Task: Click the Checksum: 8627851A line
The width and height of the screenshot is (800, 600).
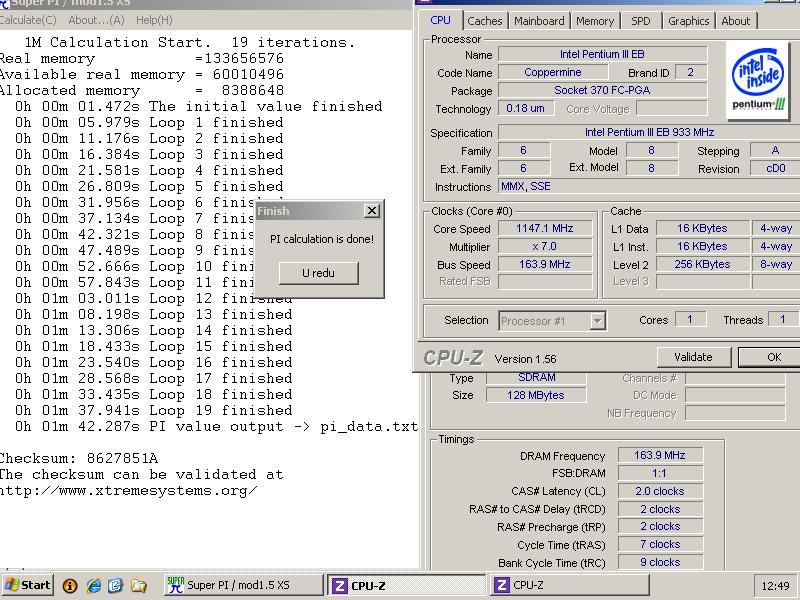Action: tap(79, 458)
